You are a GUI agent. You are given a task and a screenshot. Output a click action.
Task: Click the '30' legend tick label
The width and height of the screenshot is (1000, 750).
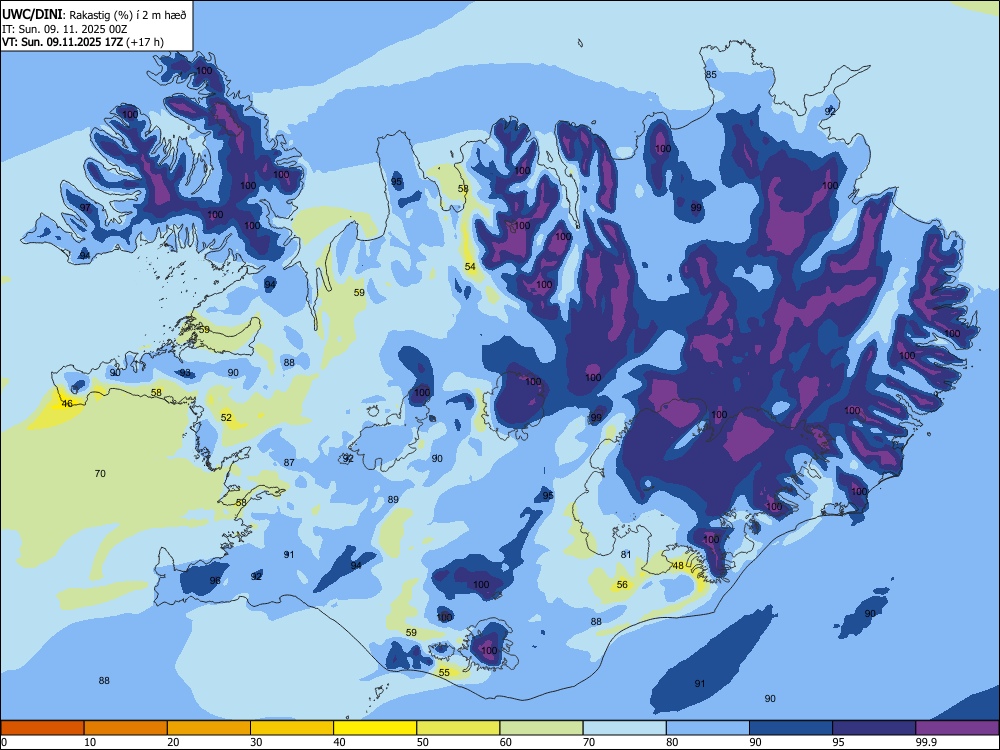256,742
